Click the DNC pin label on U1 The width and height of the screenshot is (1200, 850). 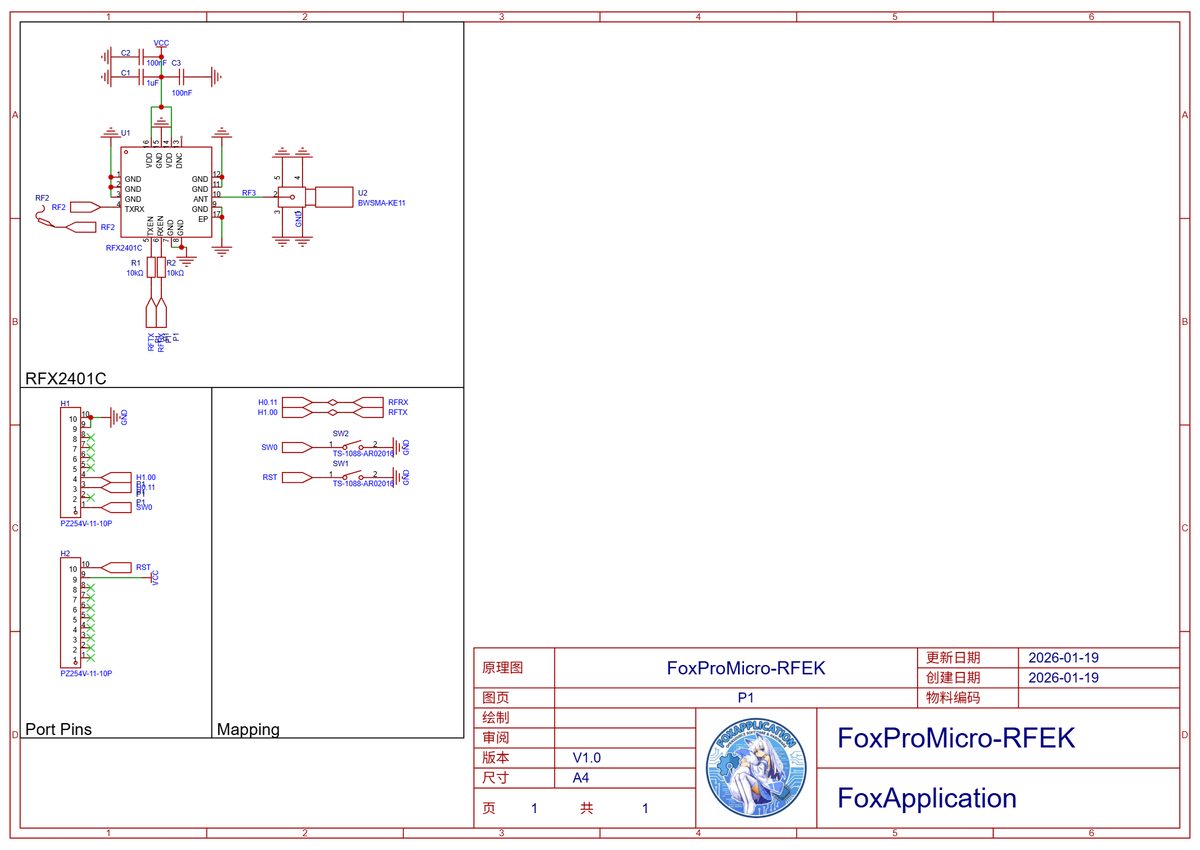[179, 161]
